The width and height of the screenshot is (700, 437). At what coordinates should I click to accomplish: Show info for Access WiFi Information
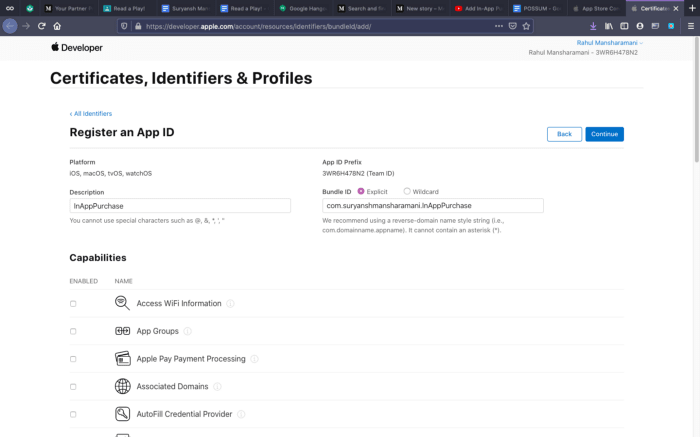(x=230, y=304)
